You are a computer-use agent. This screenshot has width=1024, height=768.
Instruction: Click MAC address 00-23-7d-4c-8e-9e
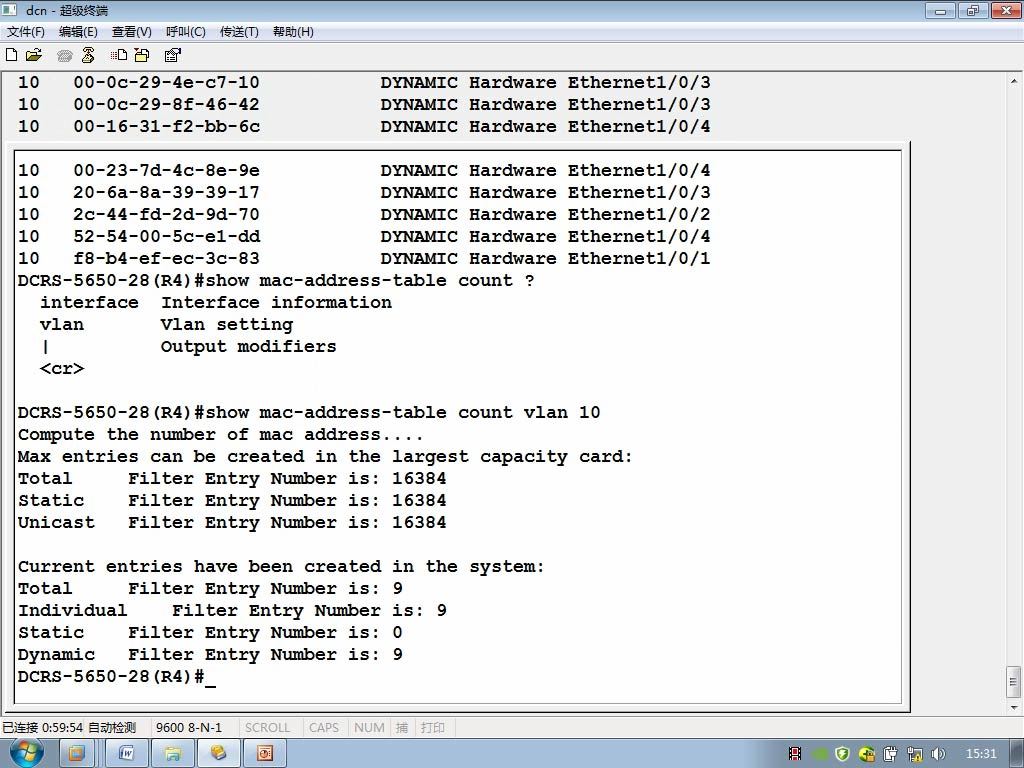(167, 170)
